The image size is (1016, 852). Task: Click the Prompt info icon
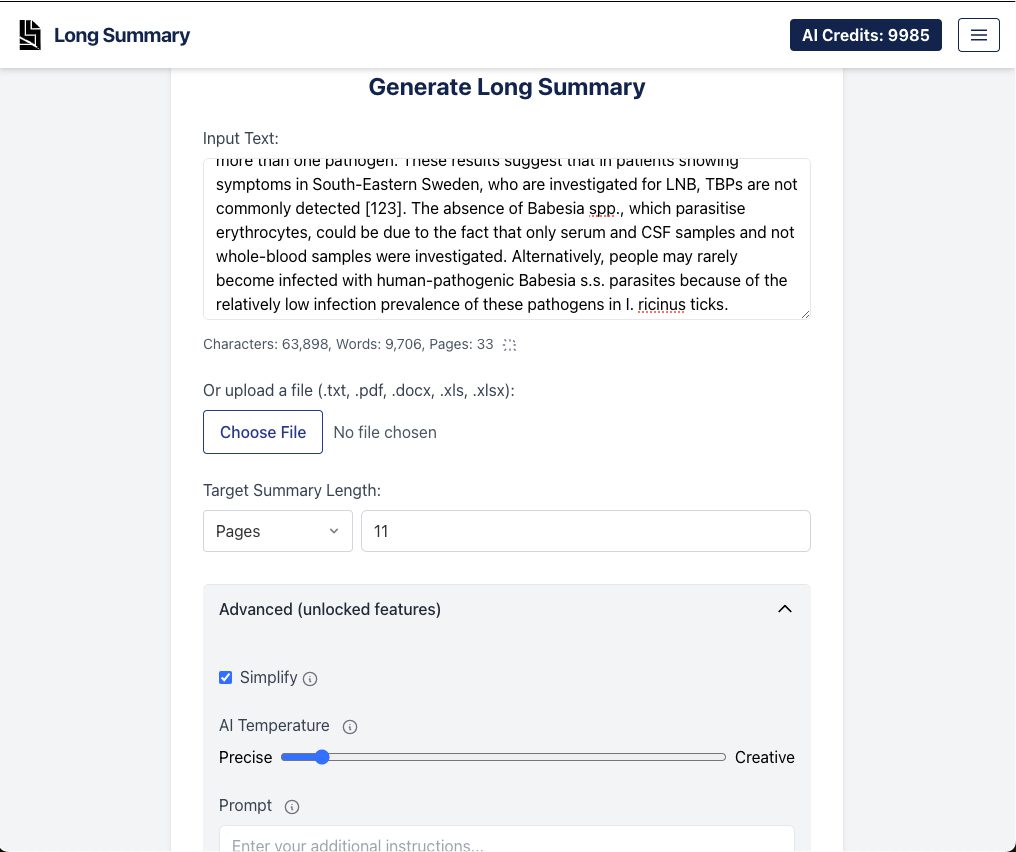[291, 806]
